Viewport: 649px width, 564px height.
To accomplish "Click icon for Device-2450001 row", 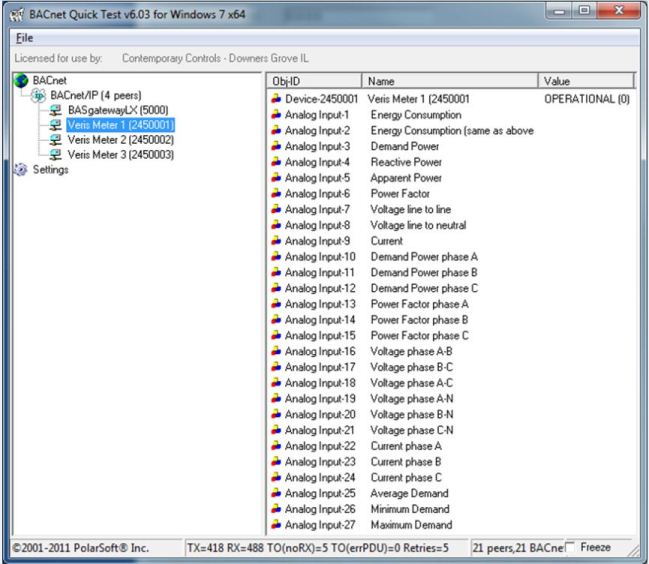I will tap(276, 99).
